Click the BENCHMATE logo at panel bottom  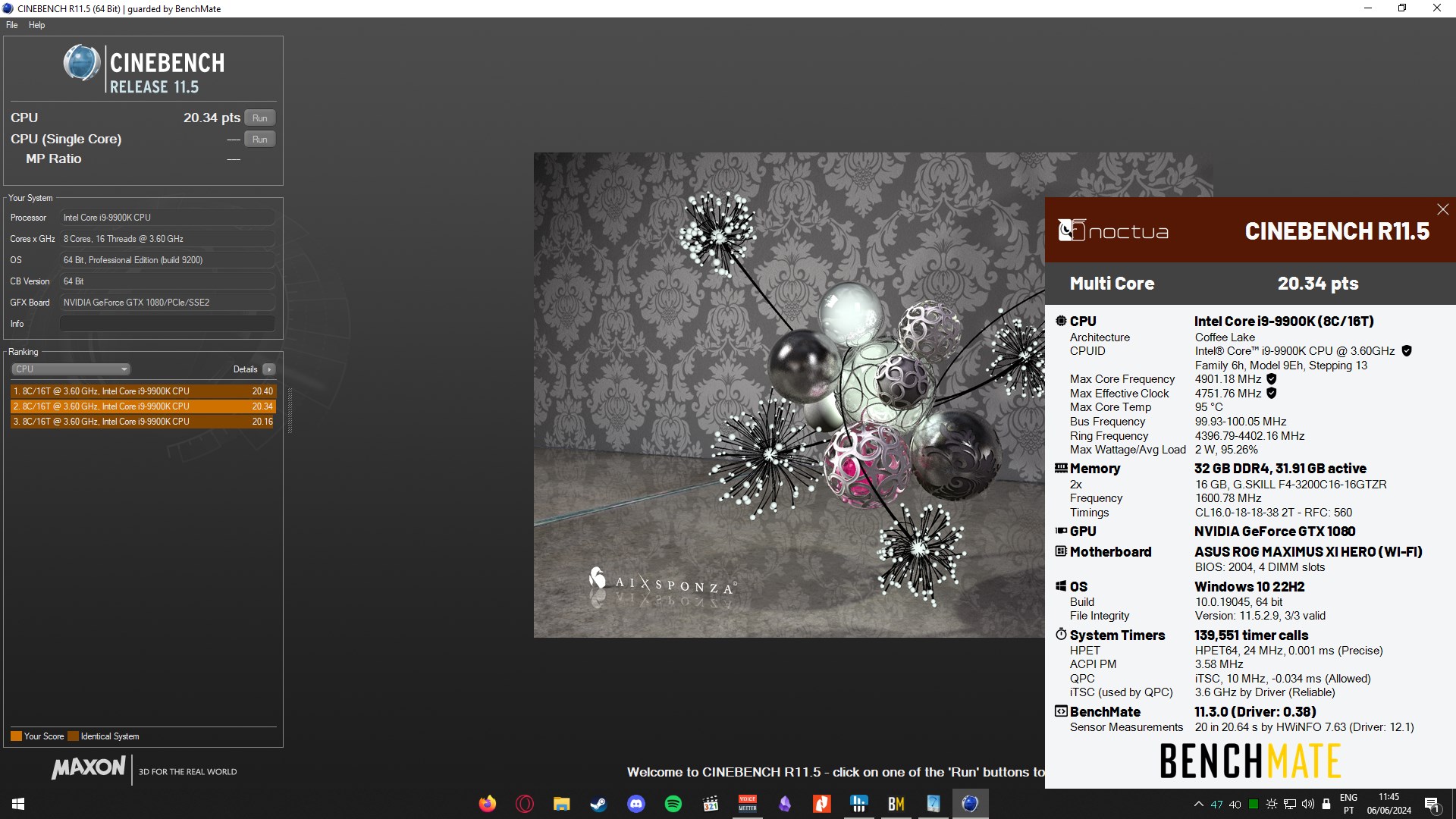[x=1250, y=761]
